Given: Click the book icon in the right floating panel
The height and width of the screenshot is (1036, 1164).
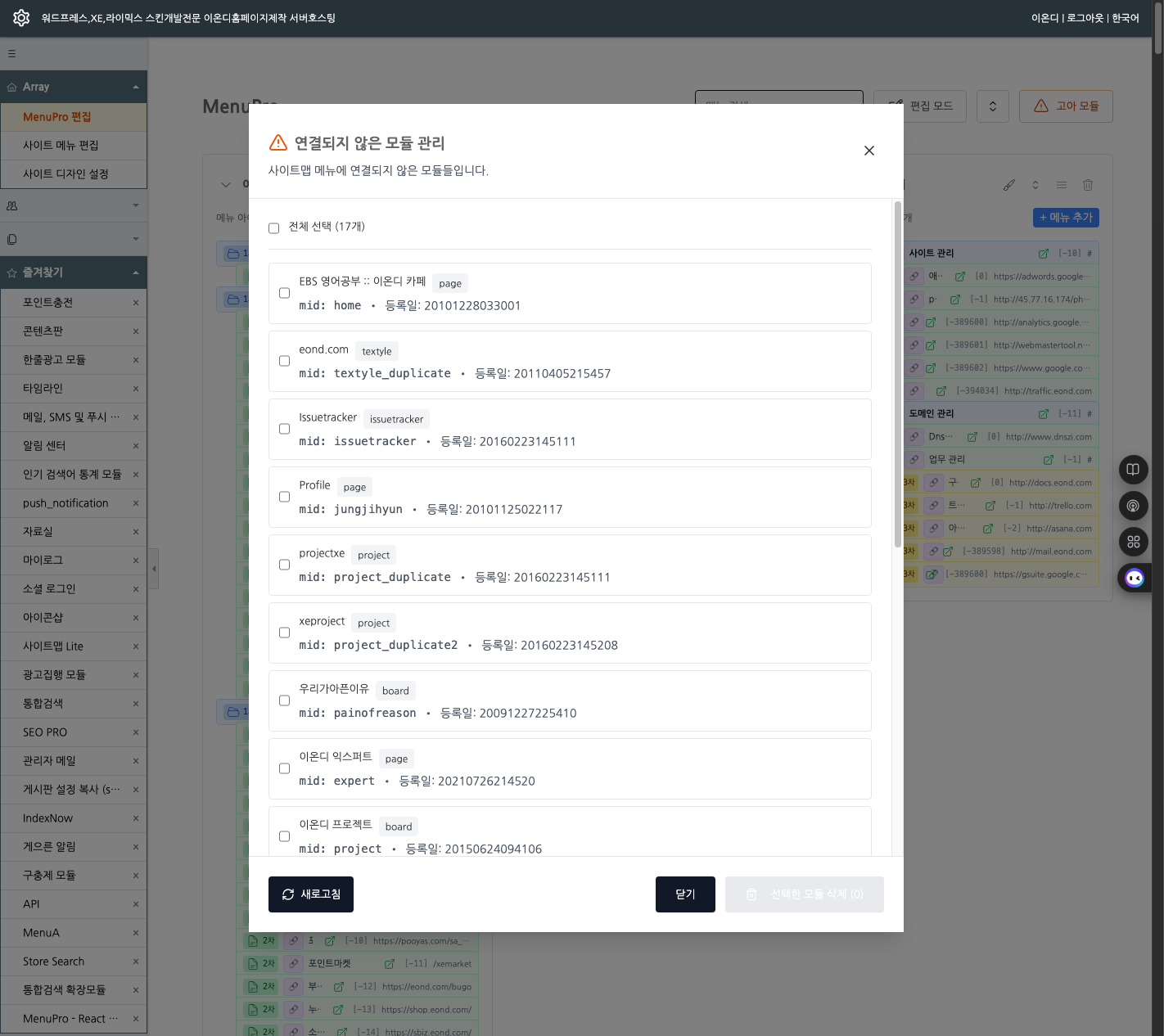Looking at the screenshot, I should [1133, 470].
